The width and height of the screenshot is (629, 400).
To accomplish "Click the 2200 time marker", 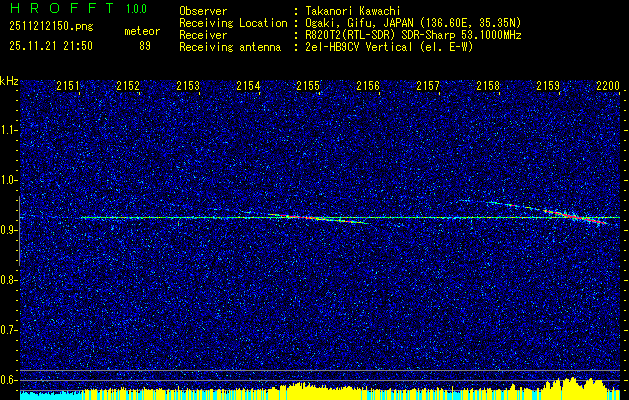I will point(608,86).
